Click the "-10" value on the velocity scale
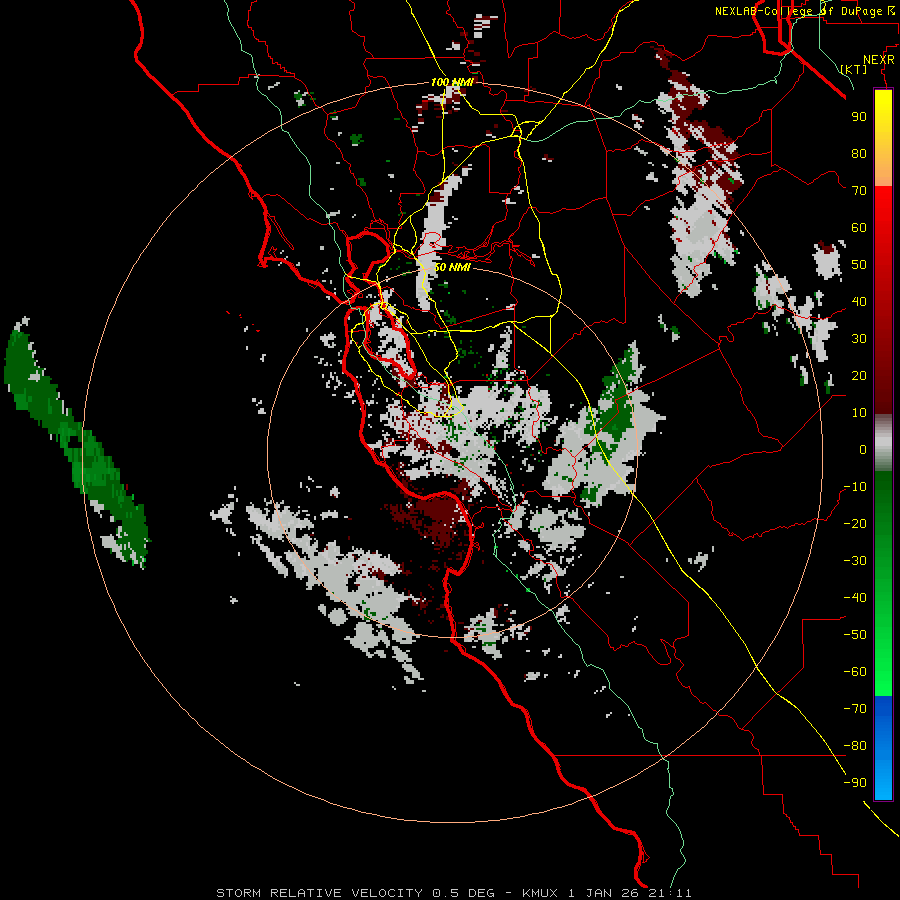Image resolution: width=900 pixels, height=900 pixels. click(x=855, y=487)
